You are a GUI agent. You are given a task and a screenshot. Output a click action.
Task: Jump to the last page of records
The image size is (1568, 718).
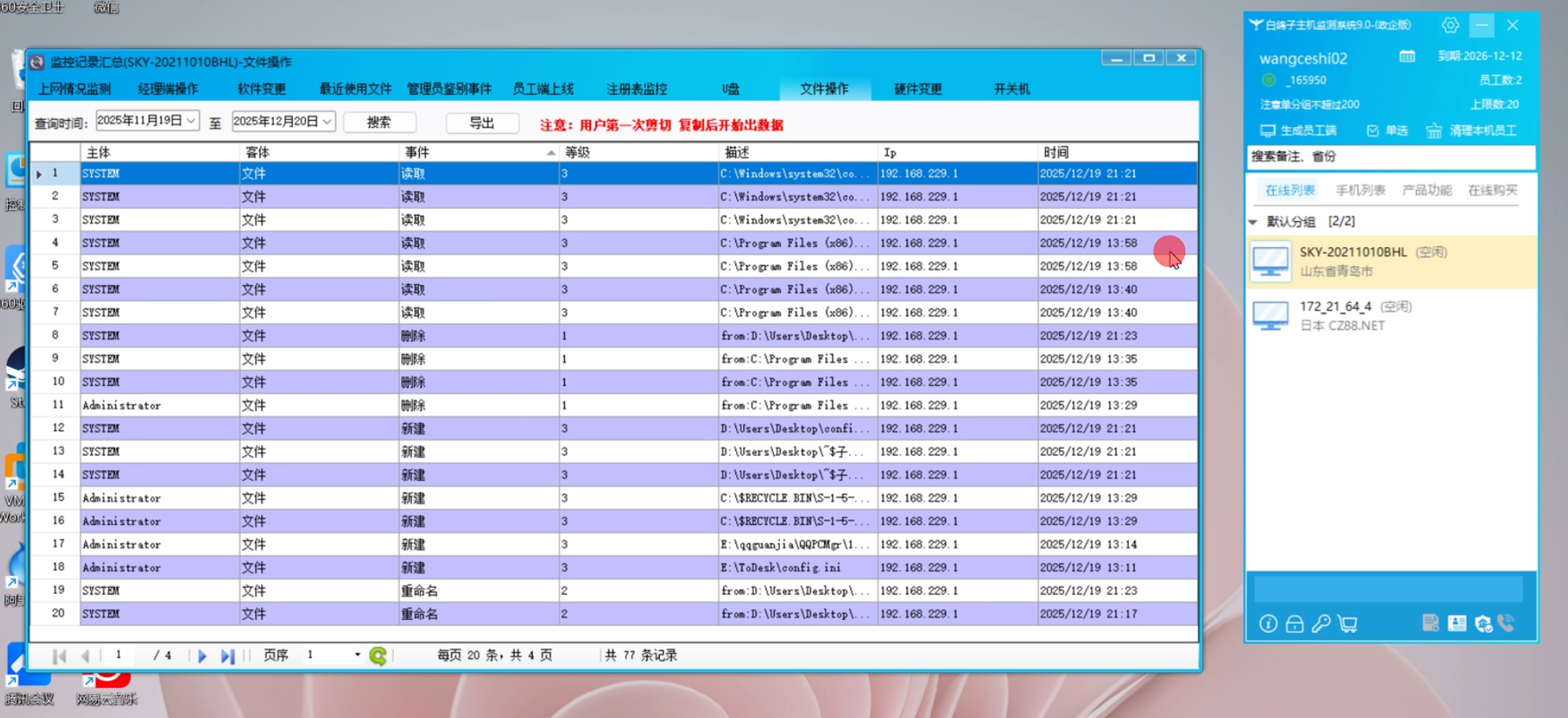pos(227,656)
